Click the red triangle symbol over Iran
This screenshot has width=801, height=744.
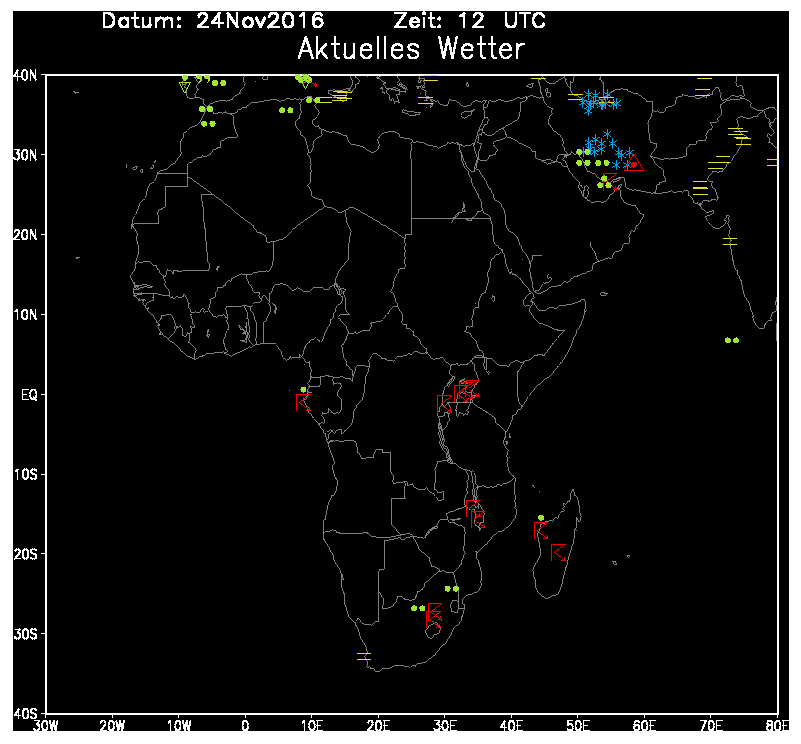[634, 165]
